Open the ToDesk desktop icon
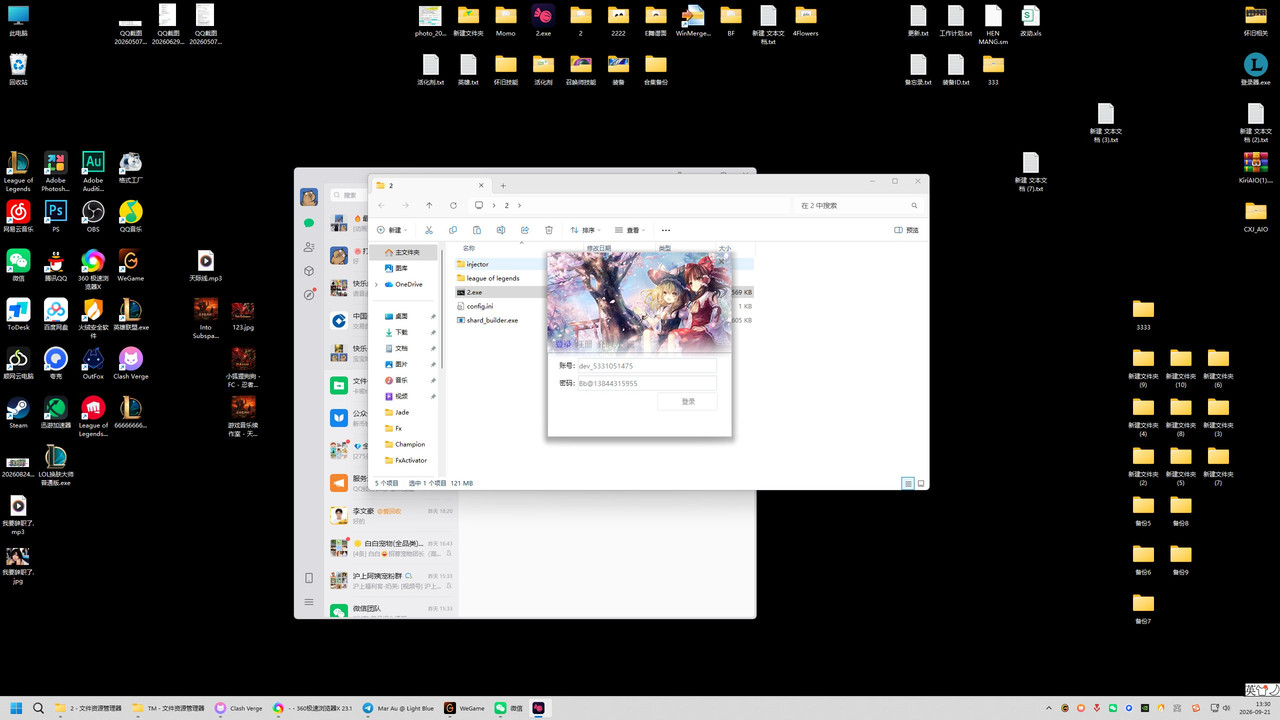The image size is (1280, 720). pos(18,314)
